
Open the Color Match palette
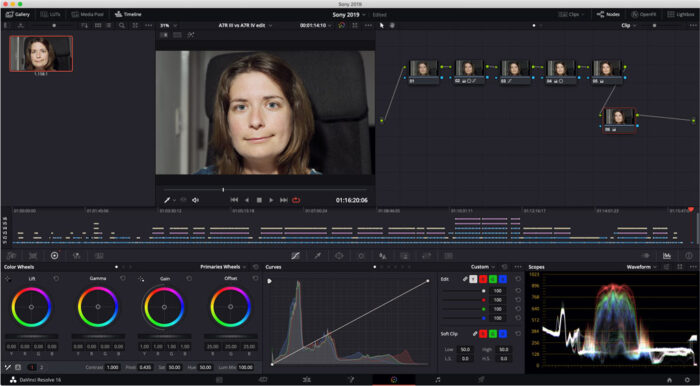[x=33, y=256]
